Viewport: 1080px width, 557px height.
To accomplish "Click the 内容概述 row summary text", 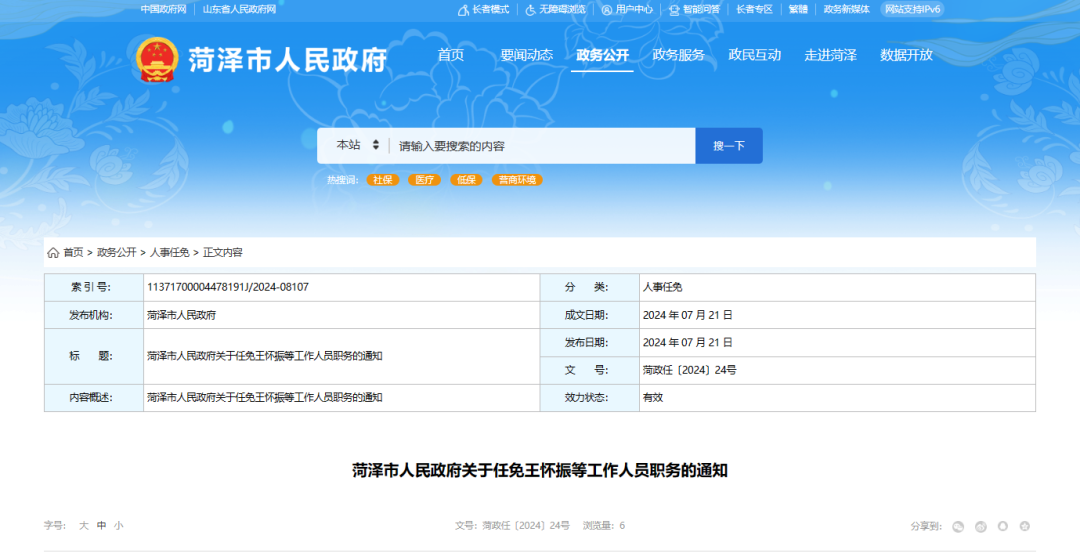I will pos(264,398).
